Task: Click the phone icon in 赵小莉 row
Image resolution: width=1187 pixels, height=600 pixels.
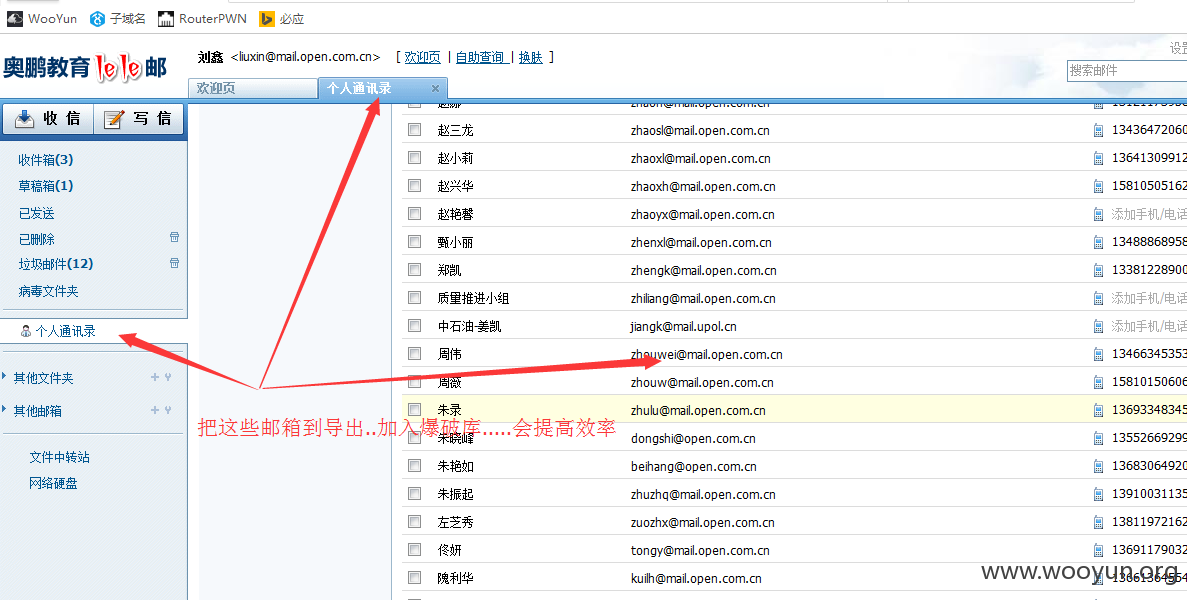Action: coord(1098,158)
